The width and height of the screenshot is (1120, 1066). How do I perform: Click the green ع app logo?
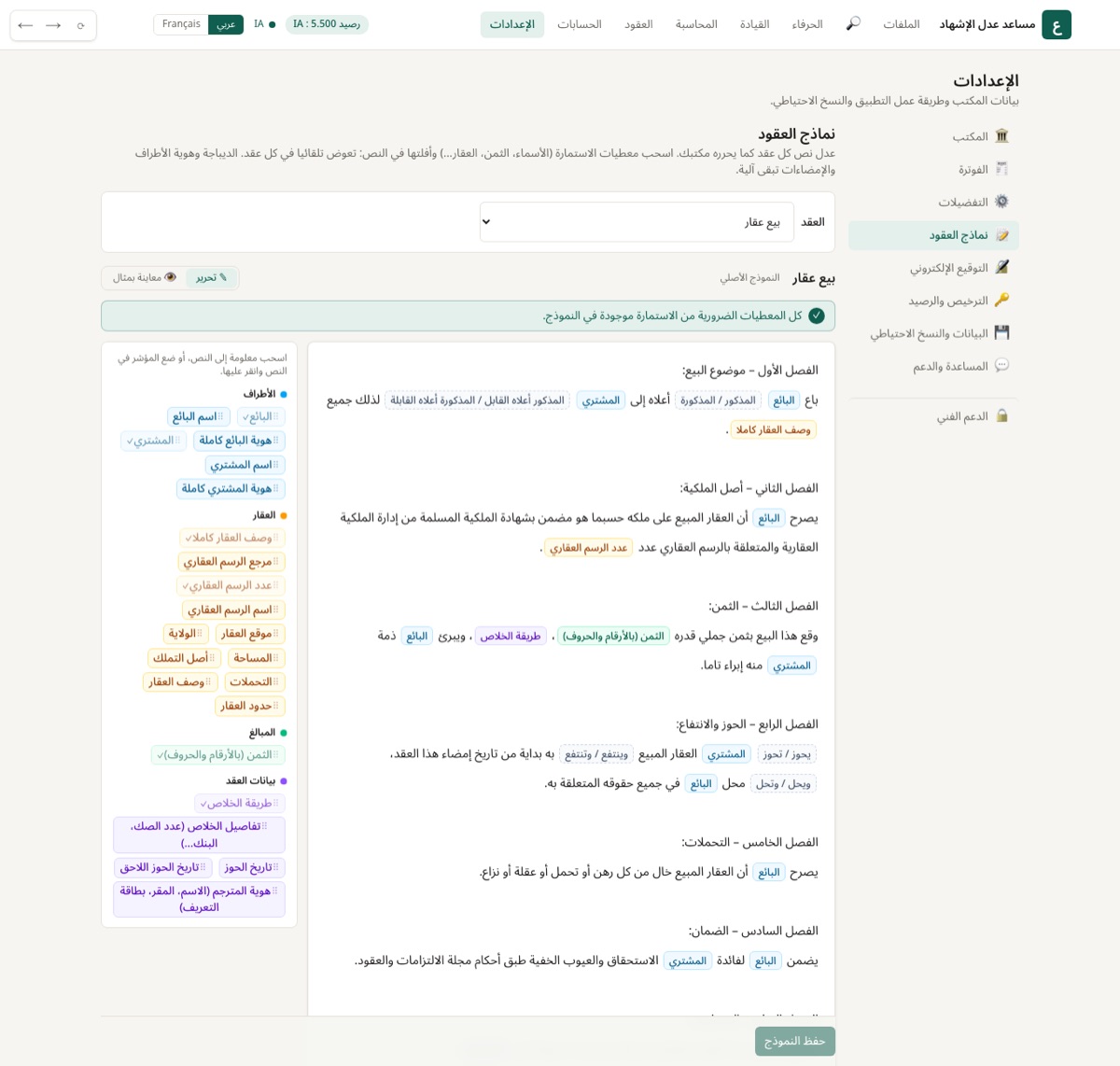click(x=1057, y=24)
